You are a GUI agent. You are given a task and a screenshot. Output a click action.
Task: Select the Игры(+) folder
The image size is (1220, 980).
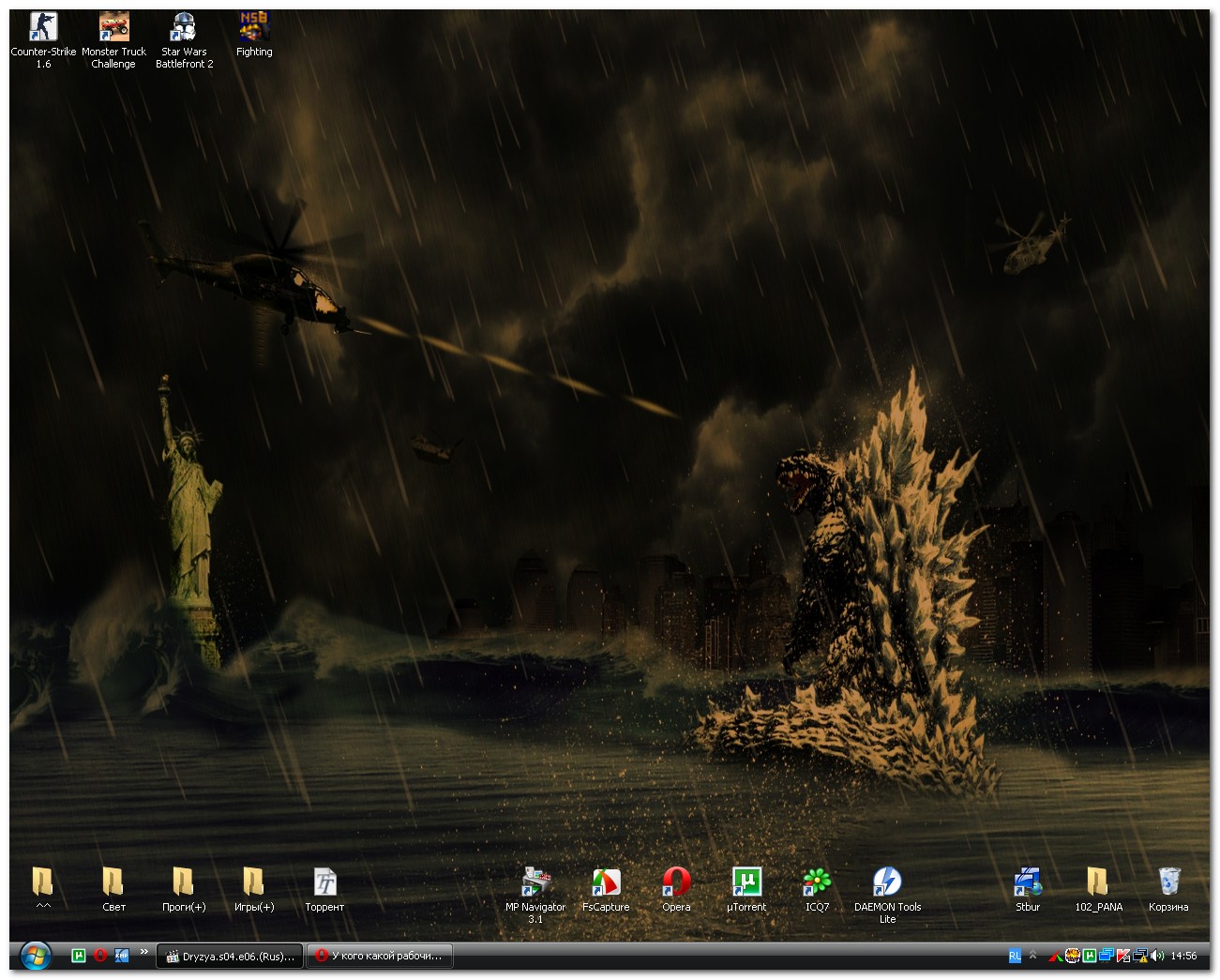tap(254, 889)
